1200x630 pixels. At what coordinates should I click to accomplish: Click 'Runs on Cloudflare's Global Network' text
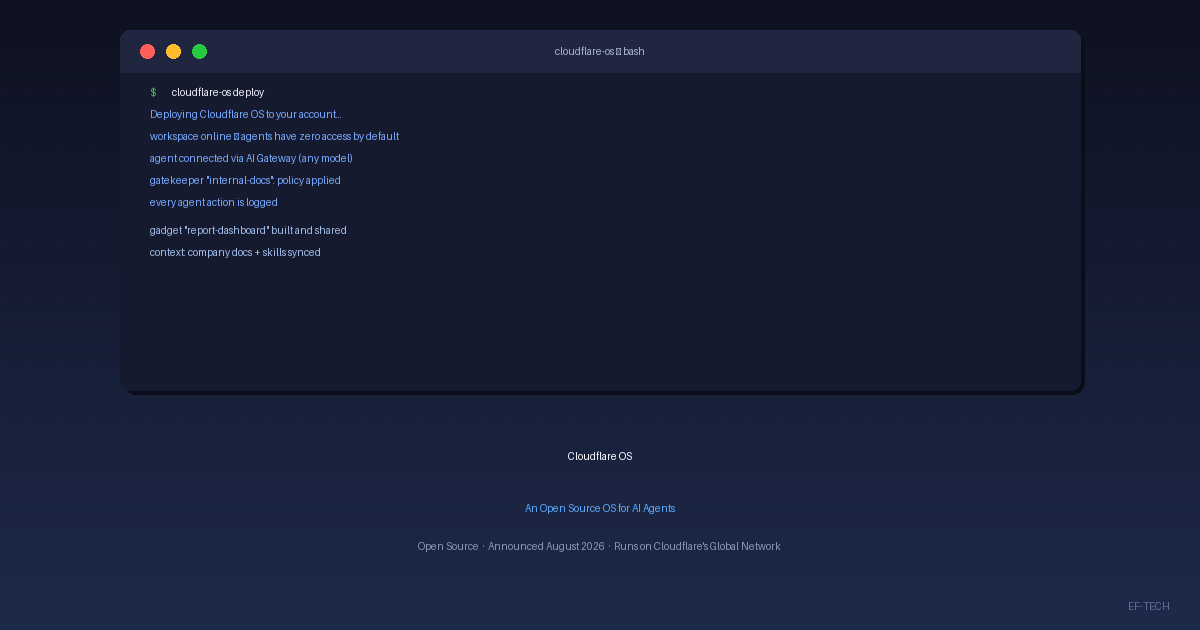697,546
